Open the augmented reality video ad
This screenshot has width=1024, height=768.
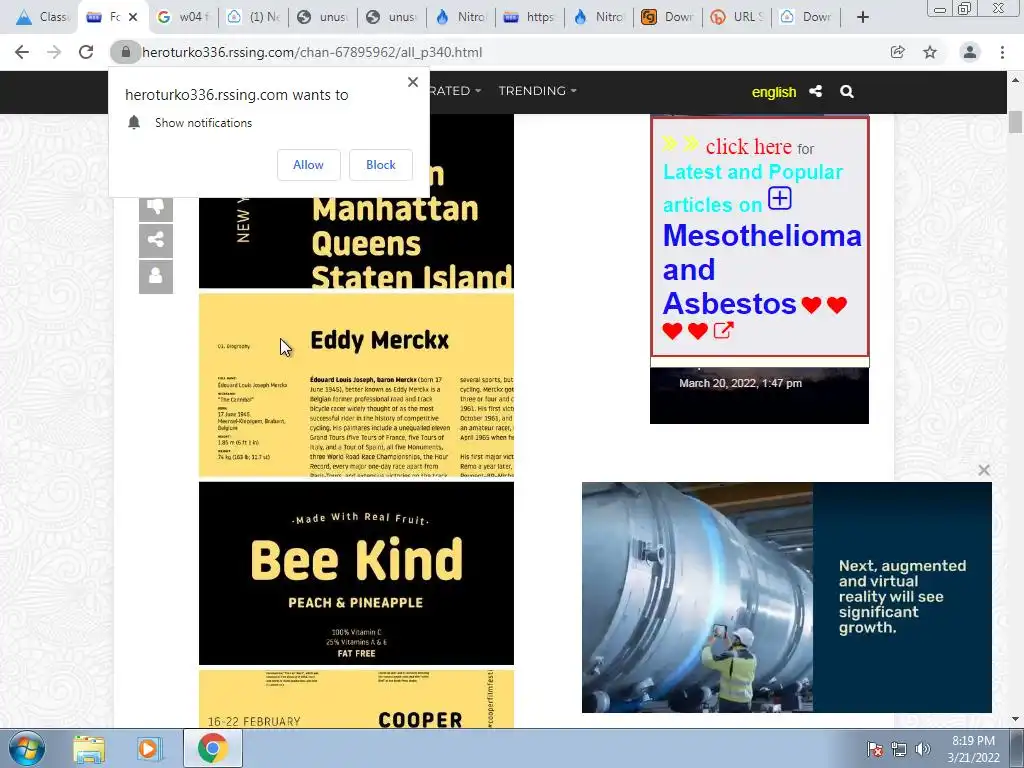click(x=786, y=597)
